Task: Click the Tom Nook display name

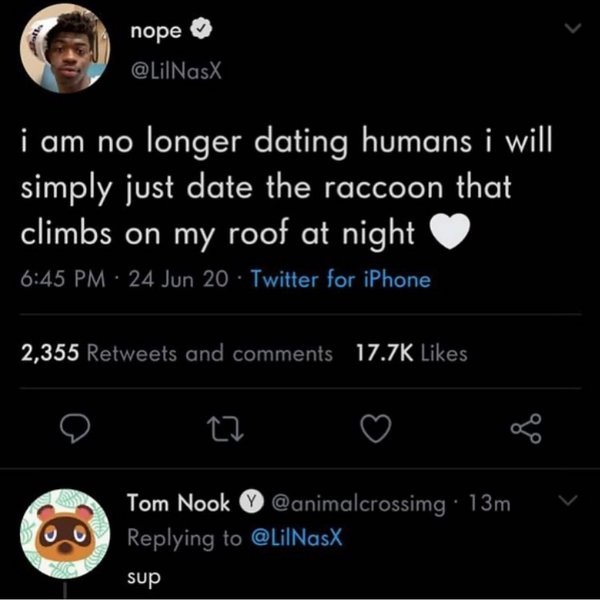Action: pyautogui.click(x=179, y=502)
